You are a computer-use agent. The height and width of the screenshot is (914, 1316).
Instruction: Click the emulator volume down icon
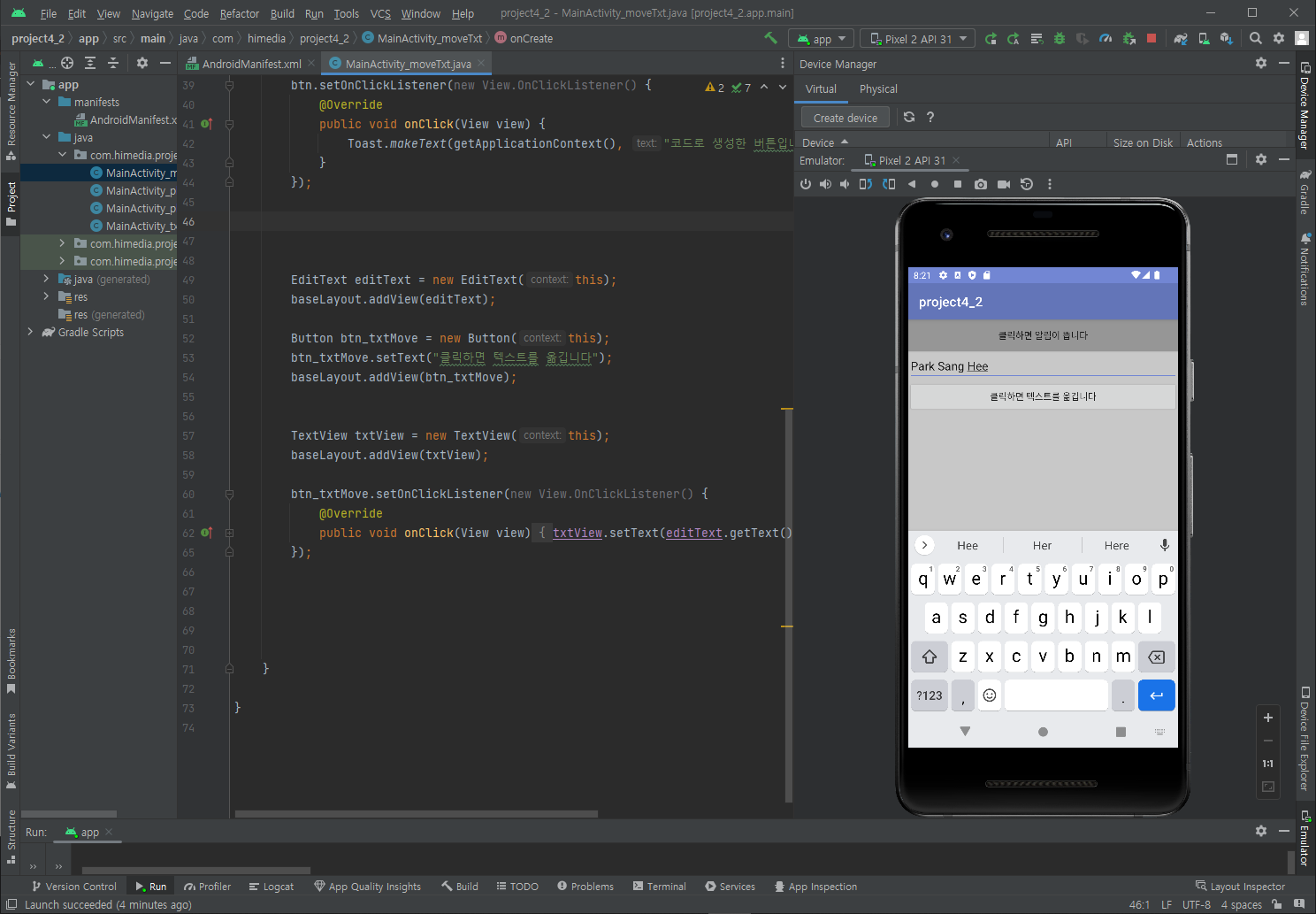click(x=845, y=184)
